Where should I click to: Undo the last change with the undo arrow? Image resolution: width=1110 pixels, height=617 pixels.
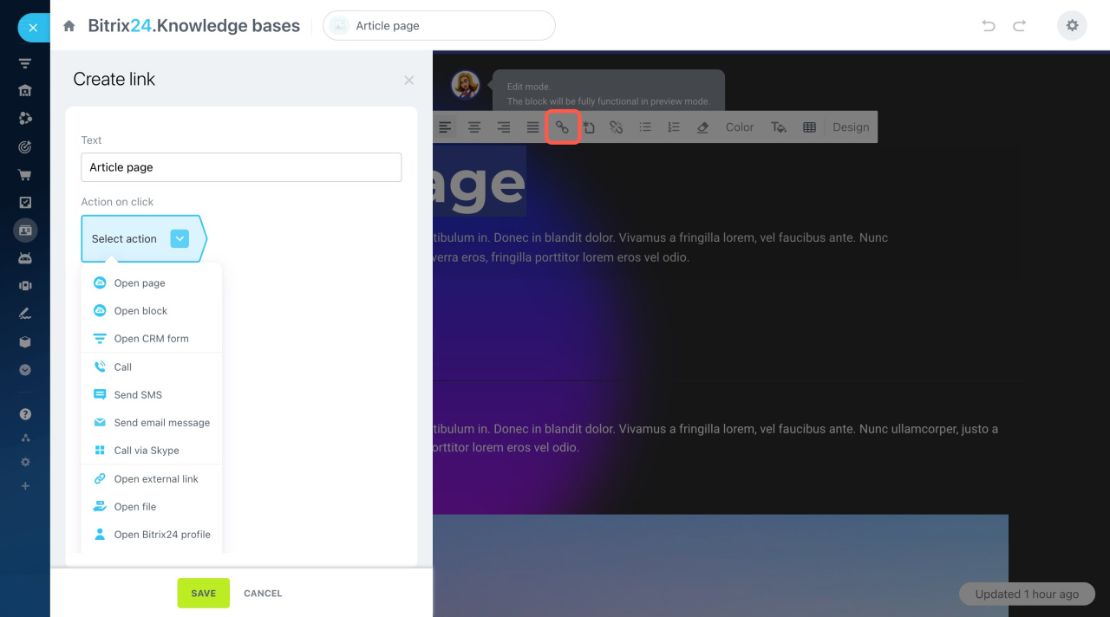pyautogui.click(x=988, y=26)
